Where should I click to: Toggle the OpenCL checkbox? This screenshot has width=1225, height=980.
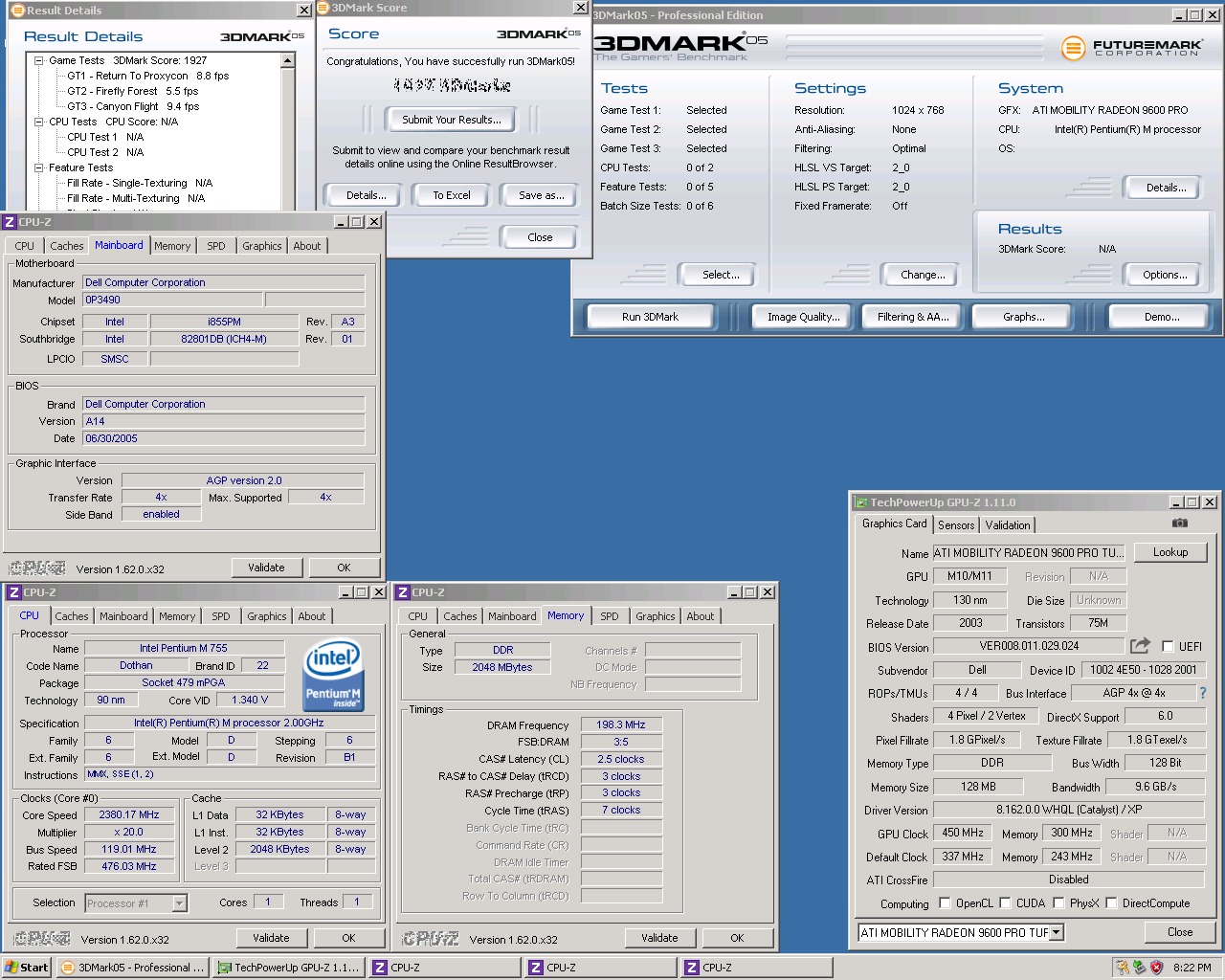tap(946, 902)
